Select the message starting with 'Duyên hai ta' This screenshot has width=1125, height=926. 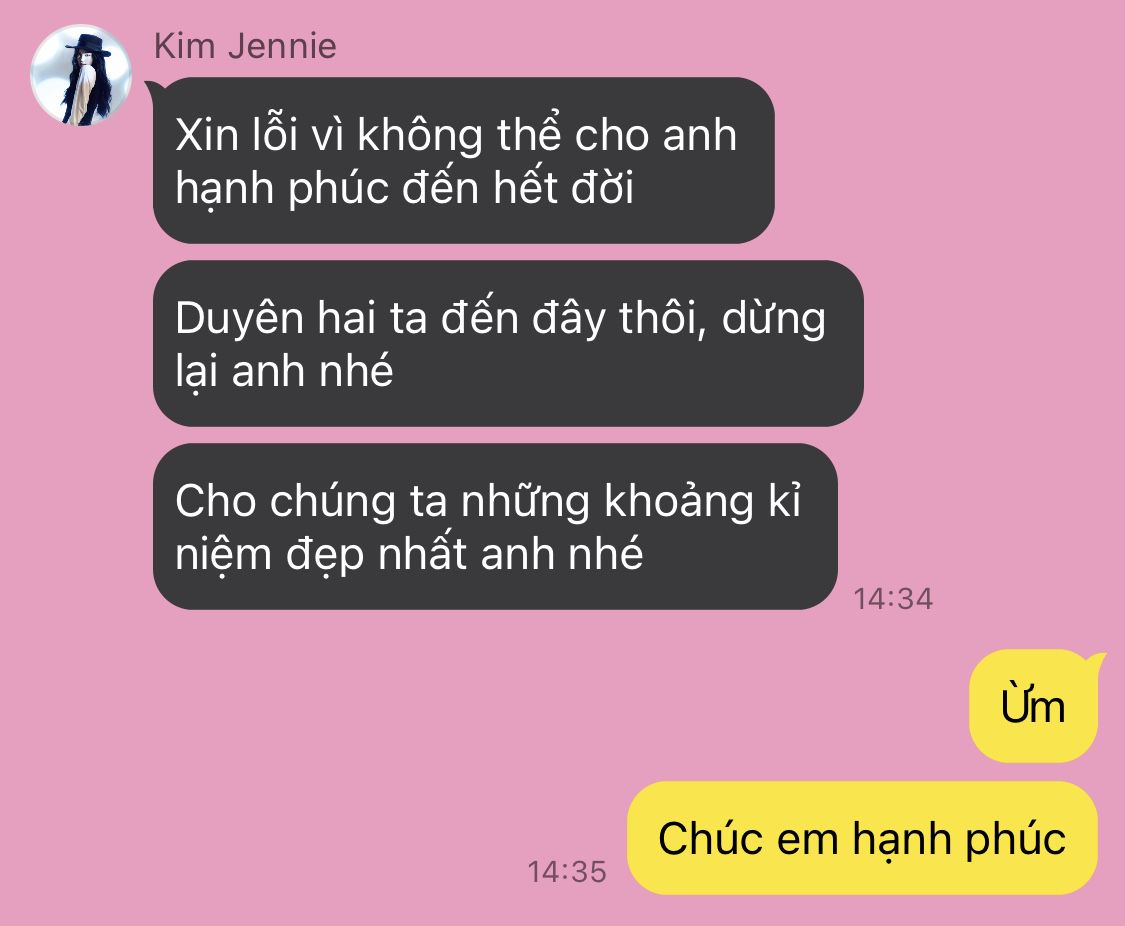(508, 344)
